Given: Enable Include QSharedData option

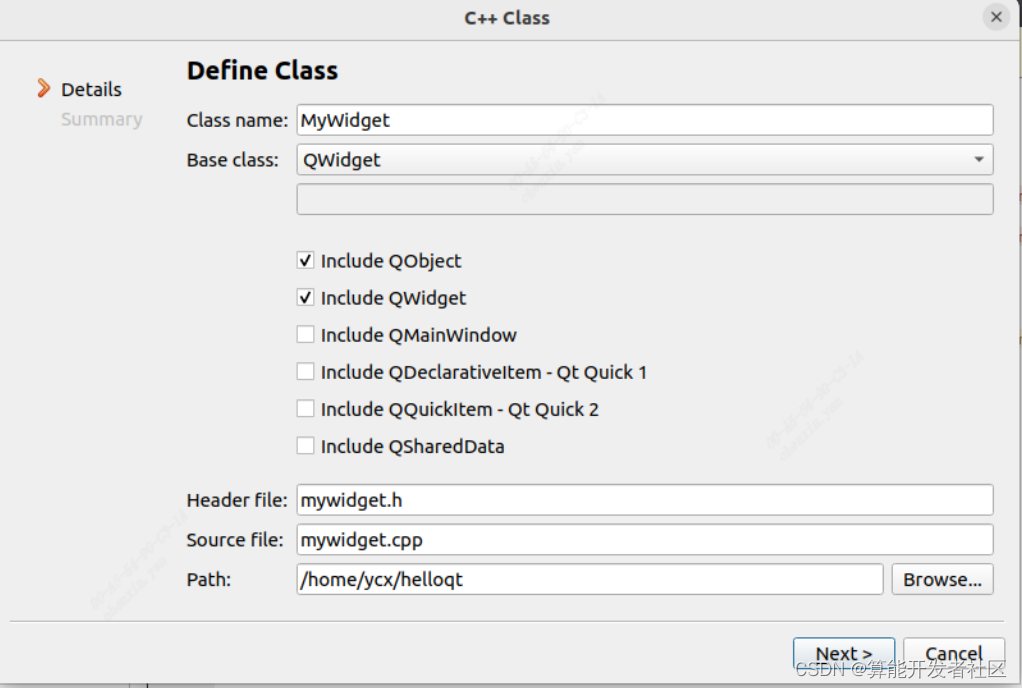Looking at the screenshot, I should (x=306, y=446).
